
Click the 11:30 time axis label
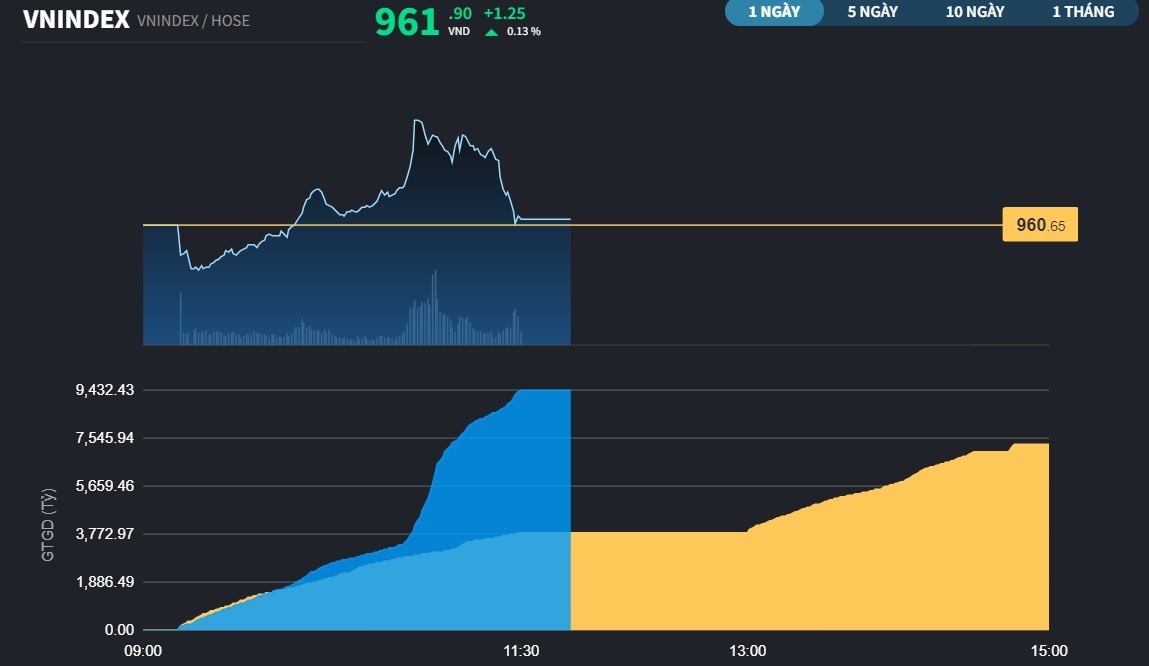click(x=521, y=651)
